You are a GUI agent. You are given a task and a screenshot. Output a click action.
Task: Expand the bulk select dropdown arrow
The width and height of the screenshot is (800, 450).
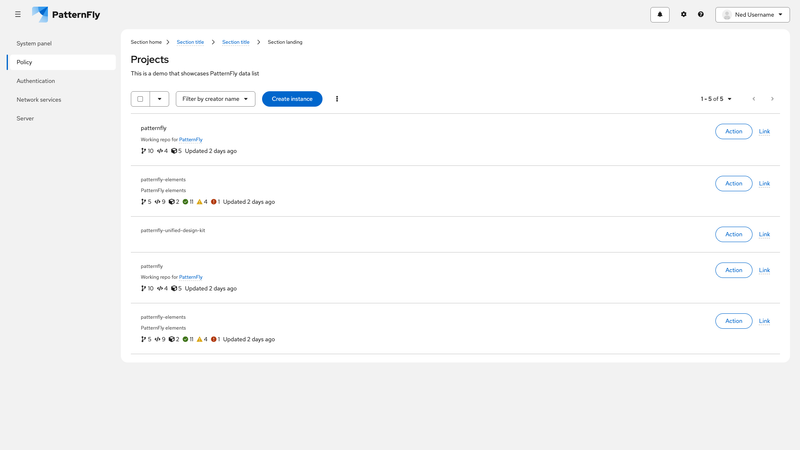coord(159,99)
